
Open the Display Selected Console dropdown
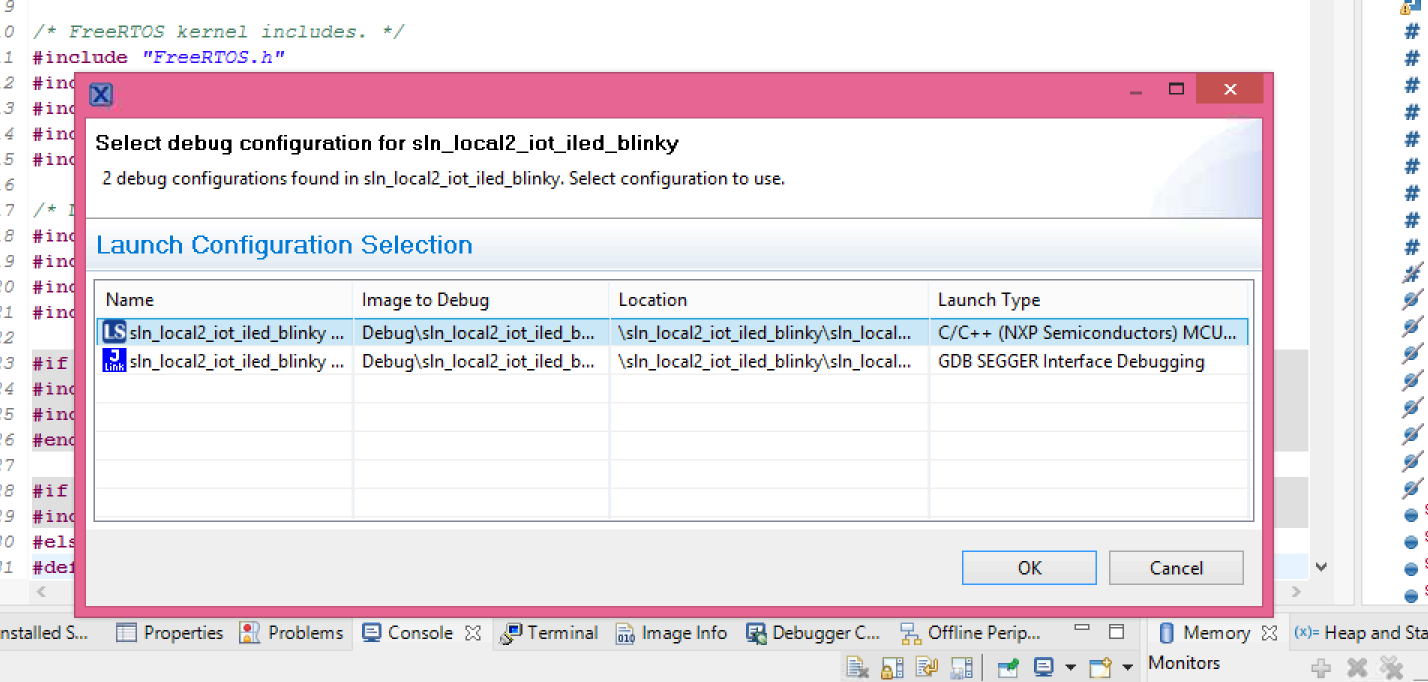1070,668
